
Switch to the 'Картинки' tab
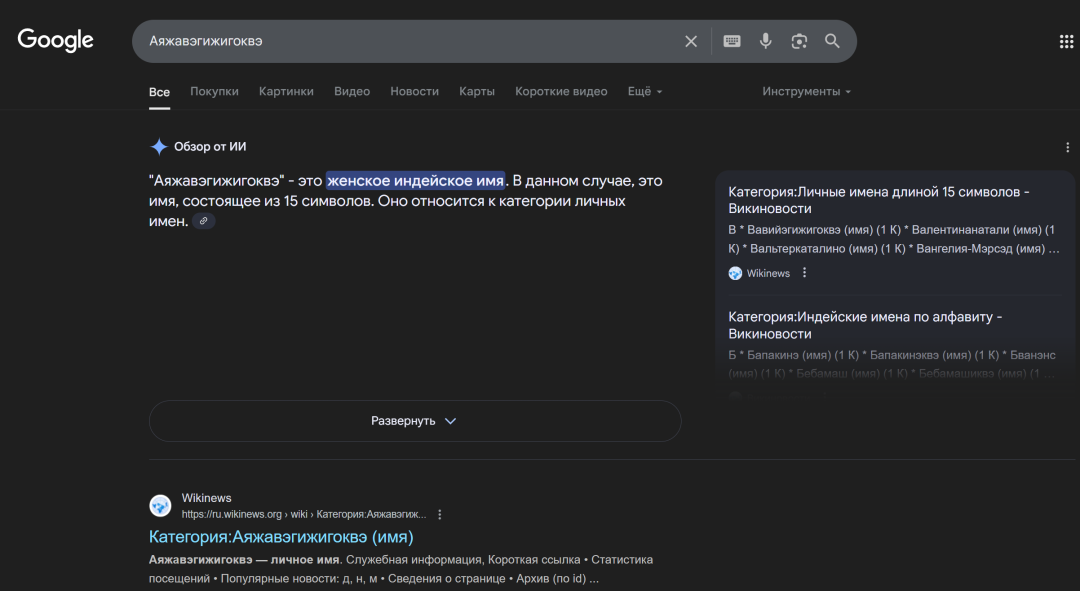pos(286,92)
